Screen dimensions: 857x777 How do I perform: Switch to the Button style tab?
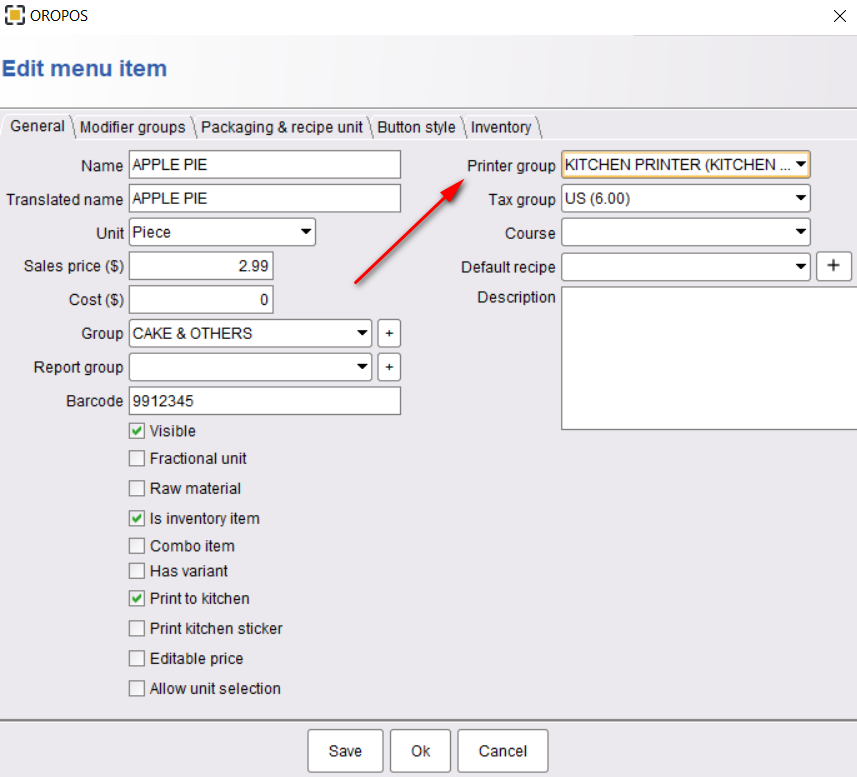tap(416, 127)
